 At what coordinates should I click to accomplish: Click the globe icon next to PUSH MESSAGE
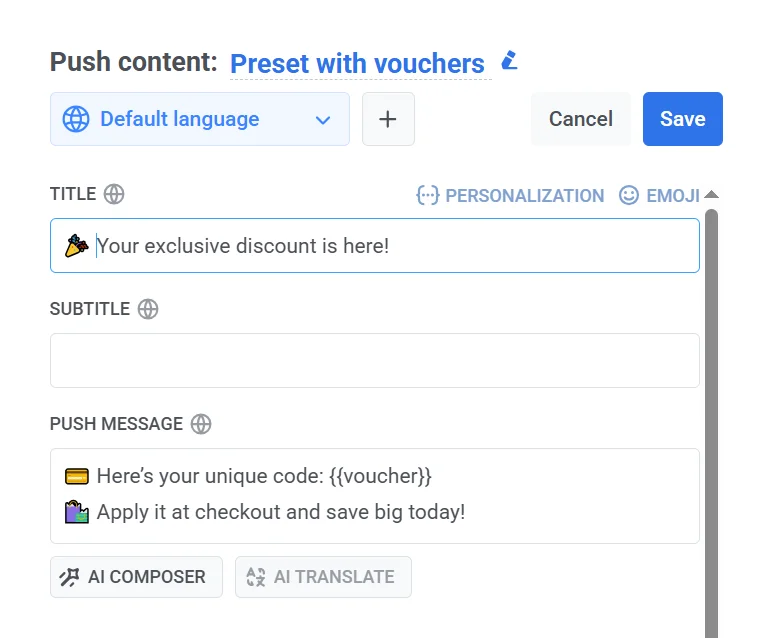coord(201,424)
